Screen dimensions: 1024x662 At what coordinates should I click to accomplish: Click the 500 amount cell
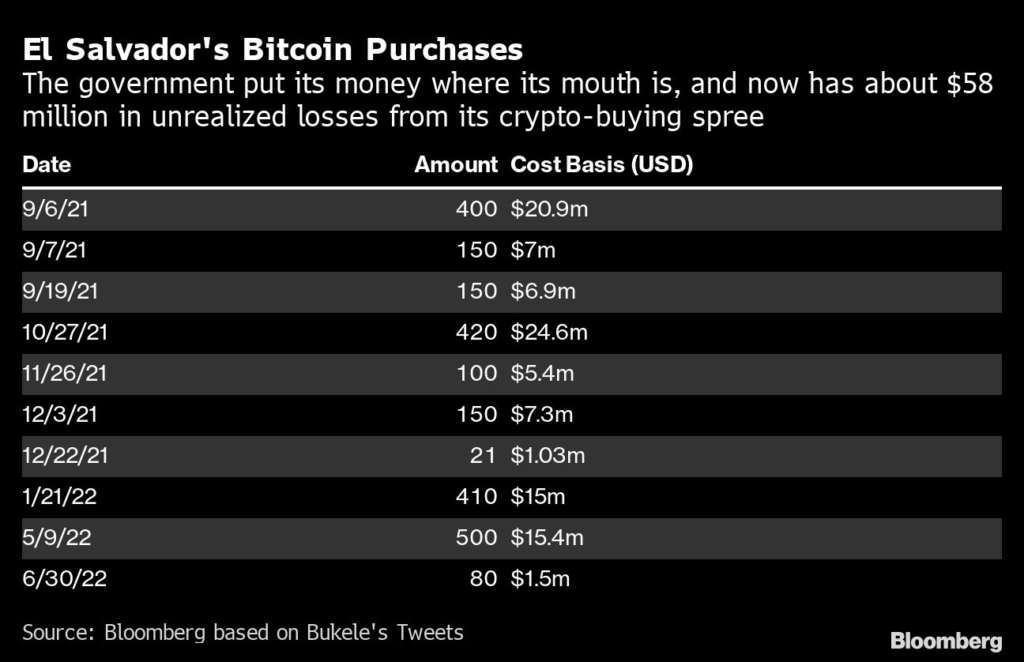click(x=478, y=537)
